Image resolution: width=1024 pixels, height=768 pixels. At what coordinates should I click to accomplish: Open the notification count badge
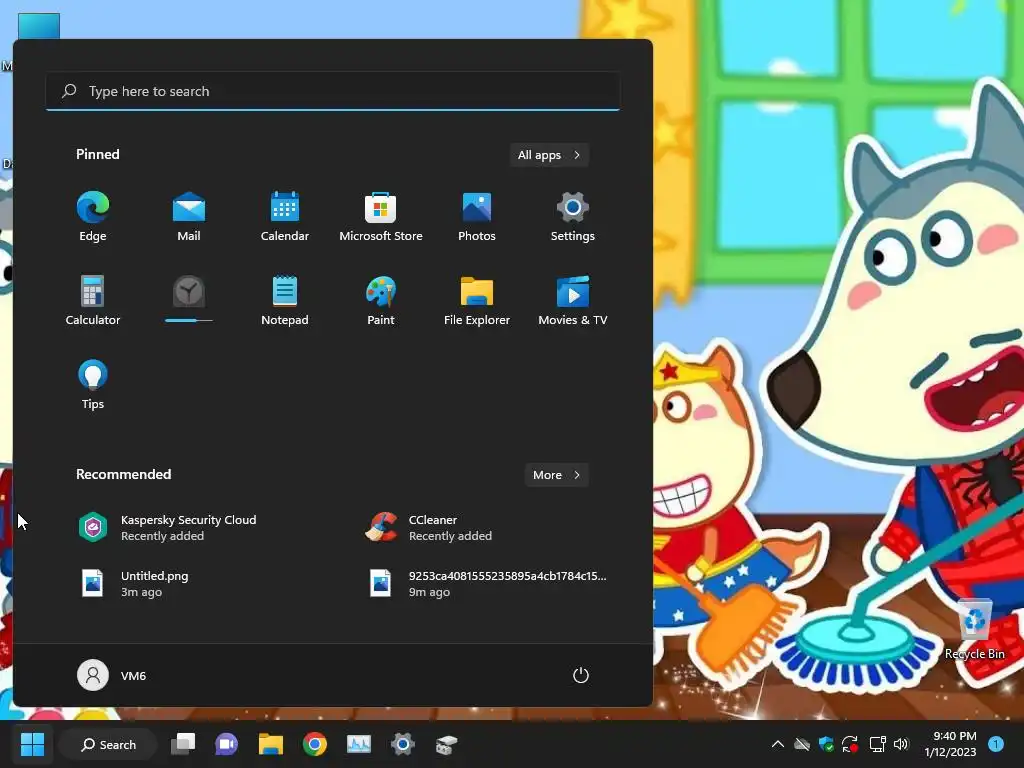tap(996, 744)
